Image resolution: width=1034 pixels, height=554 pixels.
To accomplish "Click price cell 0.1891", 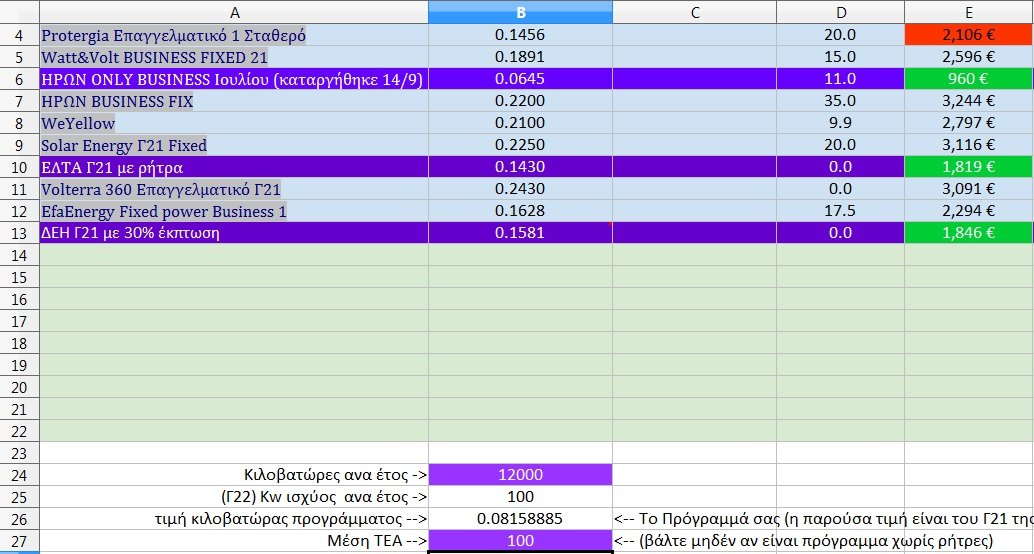I will [x=520, y=57].
